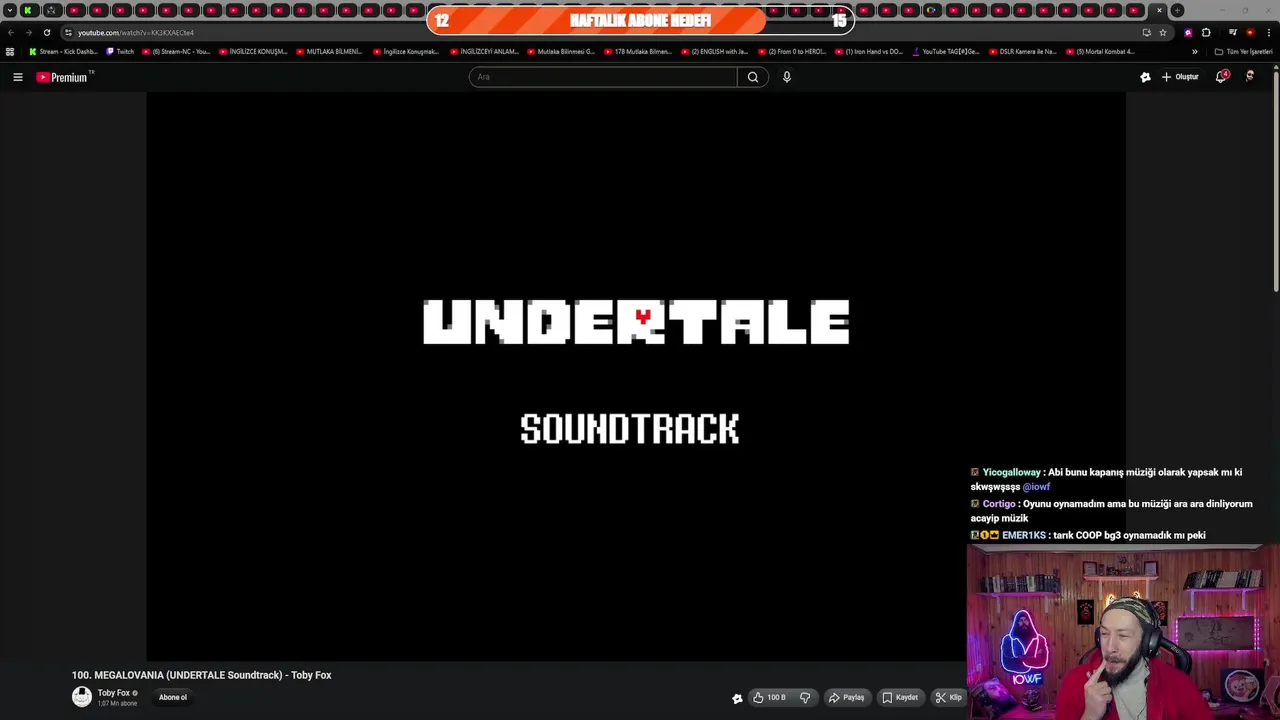The height and width of the screenshot is (720, 1280).
Task: Open 'Tüm Yer İşaretleri' bookmarks folder
Action: 1244,51
